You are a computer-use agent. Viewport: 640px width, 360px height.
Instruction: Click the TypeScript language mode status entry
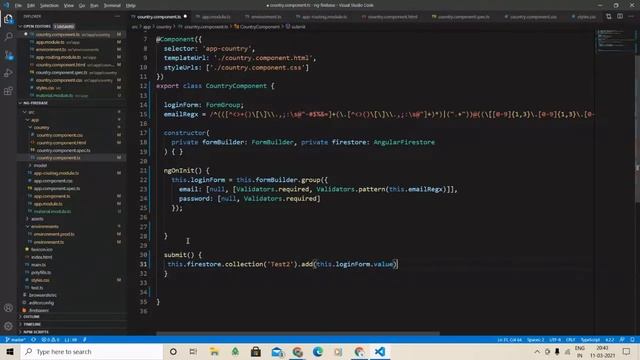coord(590,340)
